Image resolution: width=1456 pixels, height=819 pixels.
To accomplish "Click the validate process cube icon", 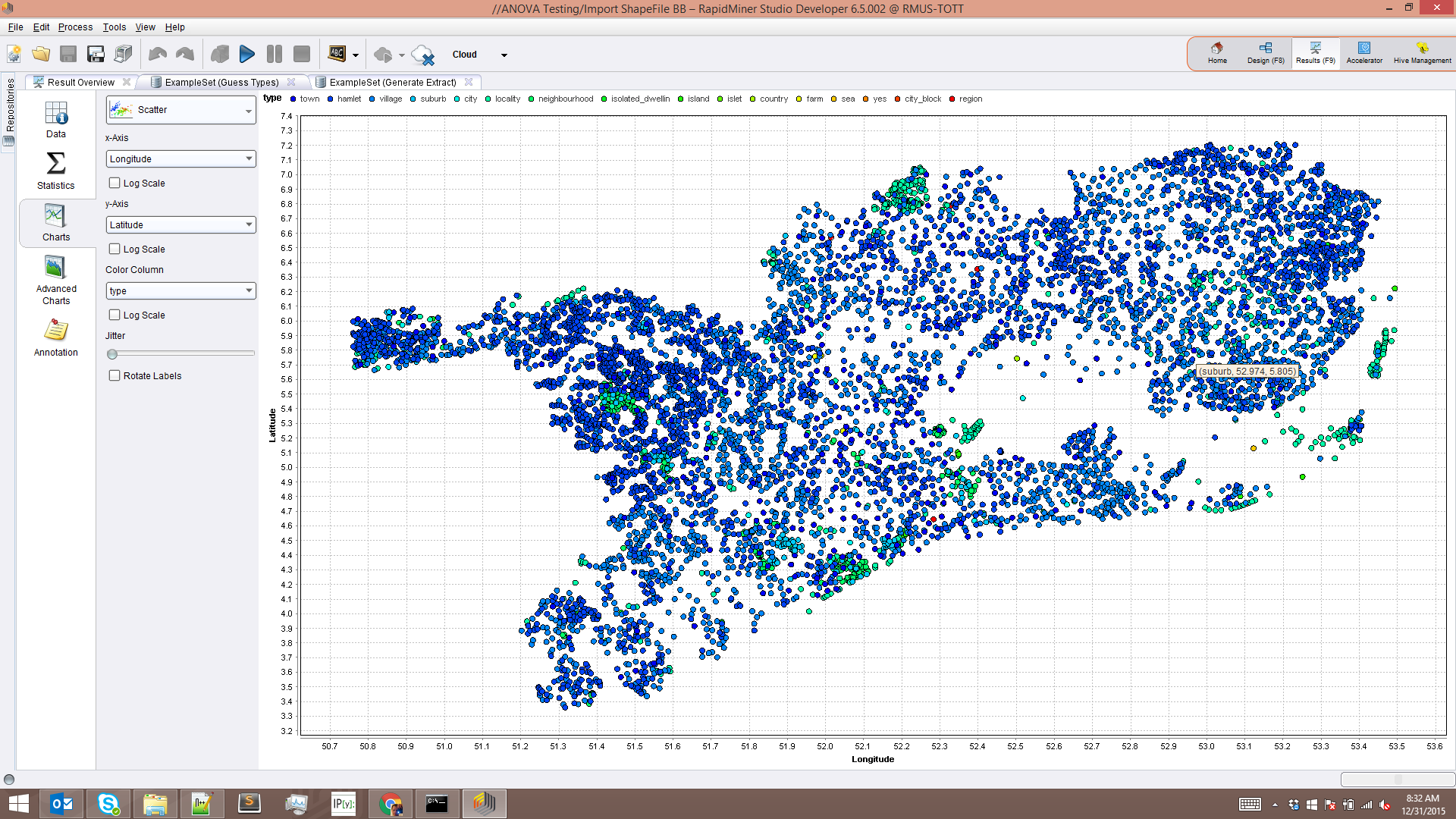I will pyautogui.click(x=220, y=54).
